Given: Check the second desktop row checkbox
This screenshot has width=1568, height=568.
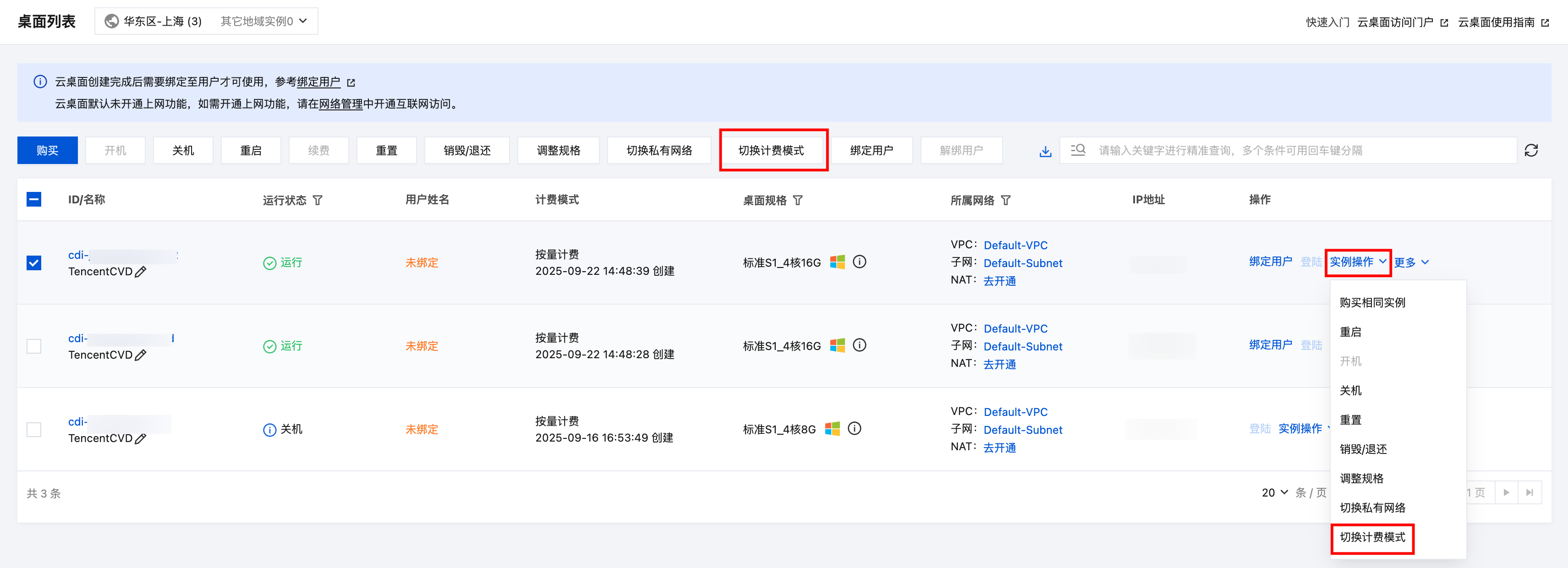Looking at the screenshot, I should pyautogui.click(x=34, y=346).
